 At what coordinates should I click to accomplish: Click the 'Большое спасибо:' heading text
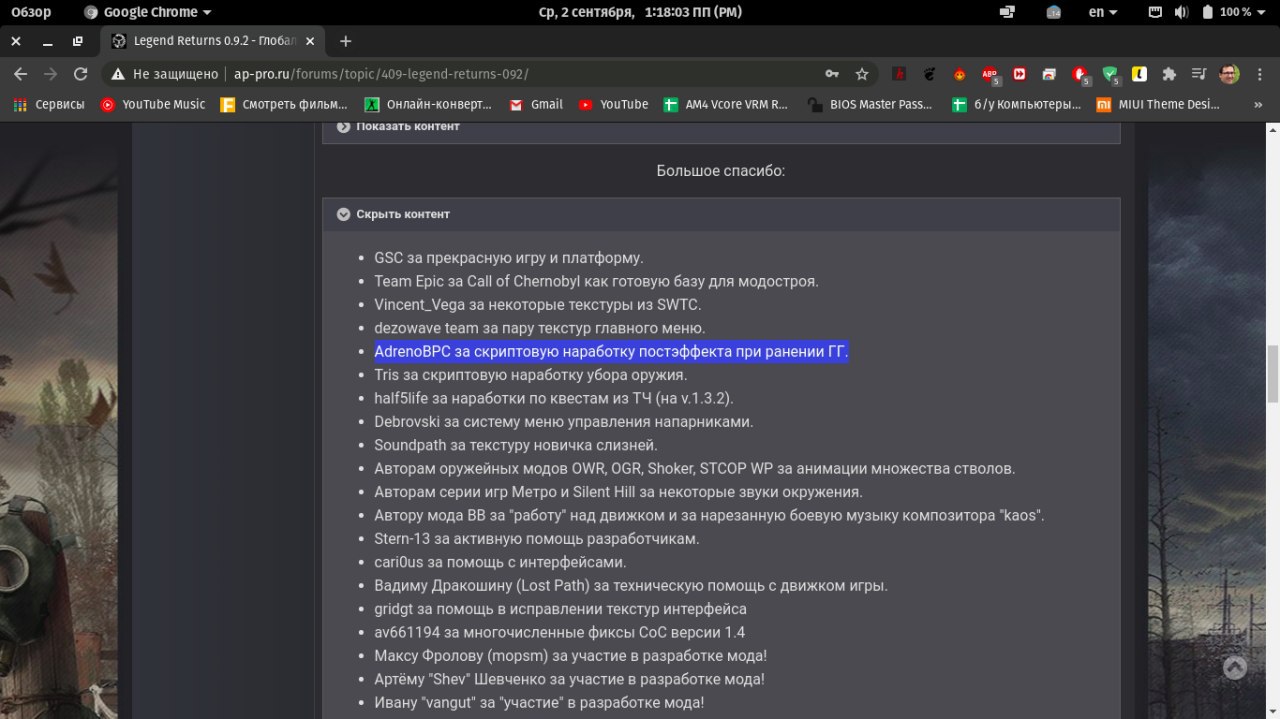tap(721, 171)
